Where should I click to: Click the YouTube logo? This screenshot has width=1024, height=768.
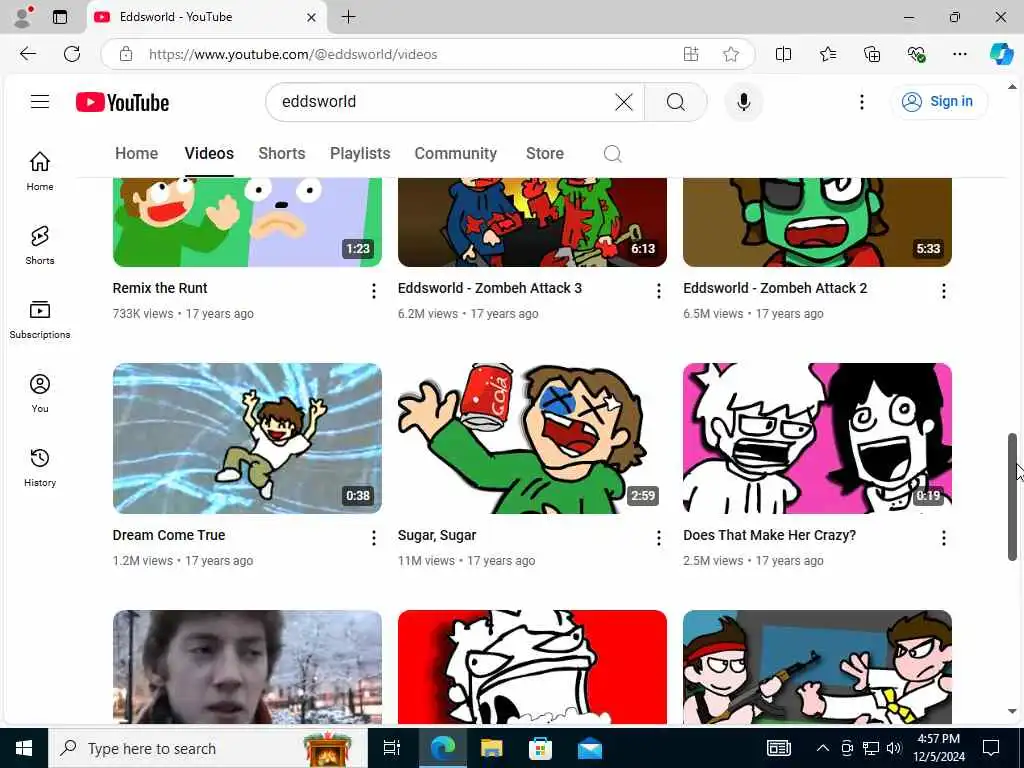tap(123, 103)
